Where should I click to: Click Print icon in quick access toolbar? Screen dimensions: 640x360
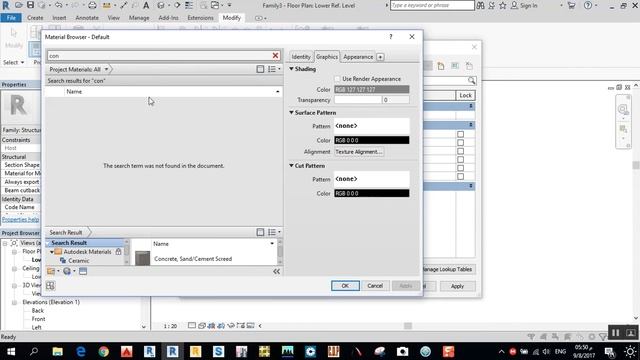92,5
